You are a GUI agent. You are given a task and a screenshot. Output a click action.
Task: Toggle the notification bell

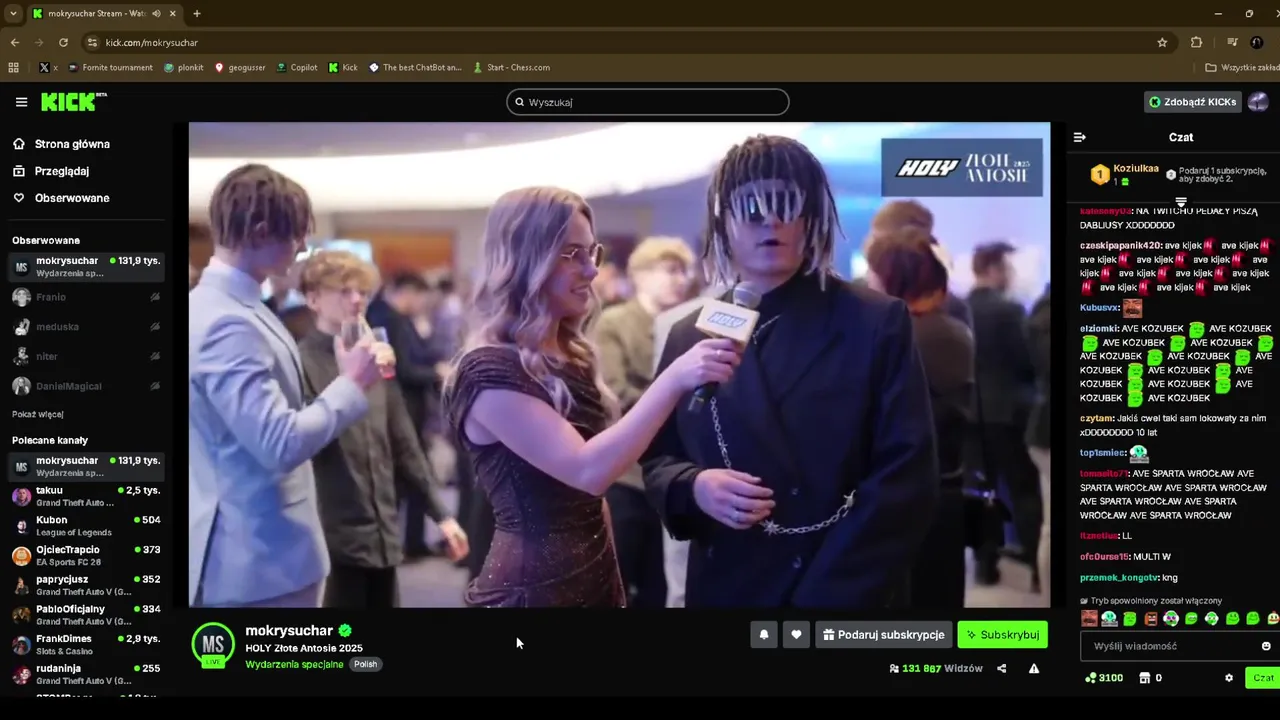[764, 635]
